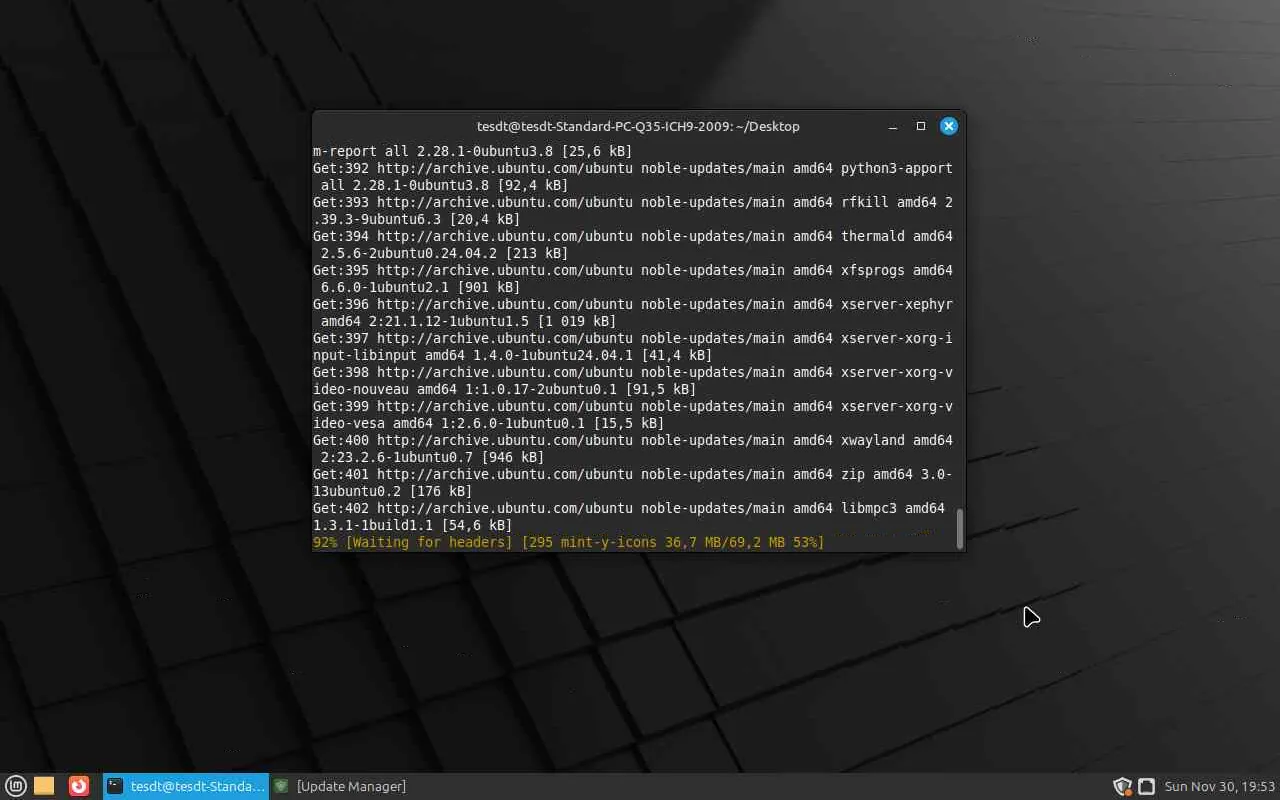Maximize the terminal window
This screenshot has width=1280, height=800.
[921, 126]
